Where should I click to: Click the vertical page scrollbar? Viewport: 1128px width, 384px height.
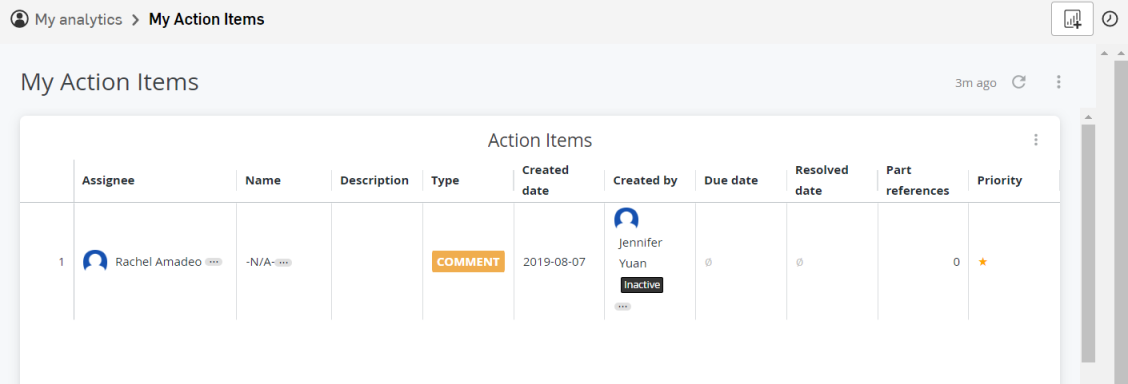click(x=1088, y=242)
